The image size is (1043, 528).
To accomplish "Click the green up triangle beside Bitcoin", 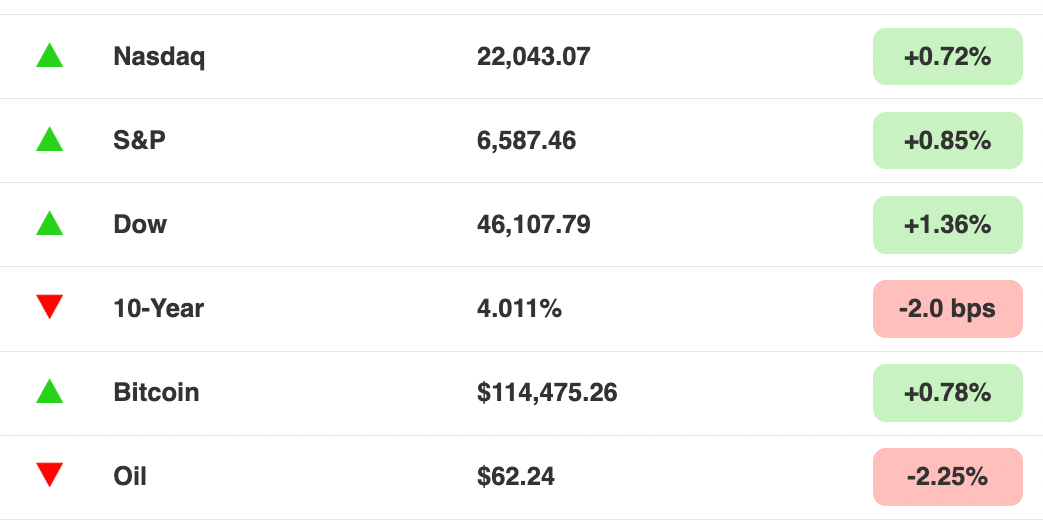I will (x=49, y=392).
